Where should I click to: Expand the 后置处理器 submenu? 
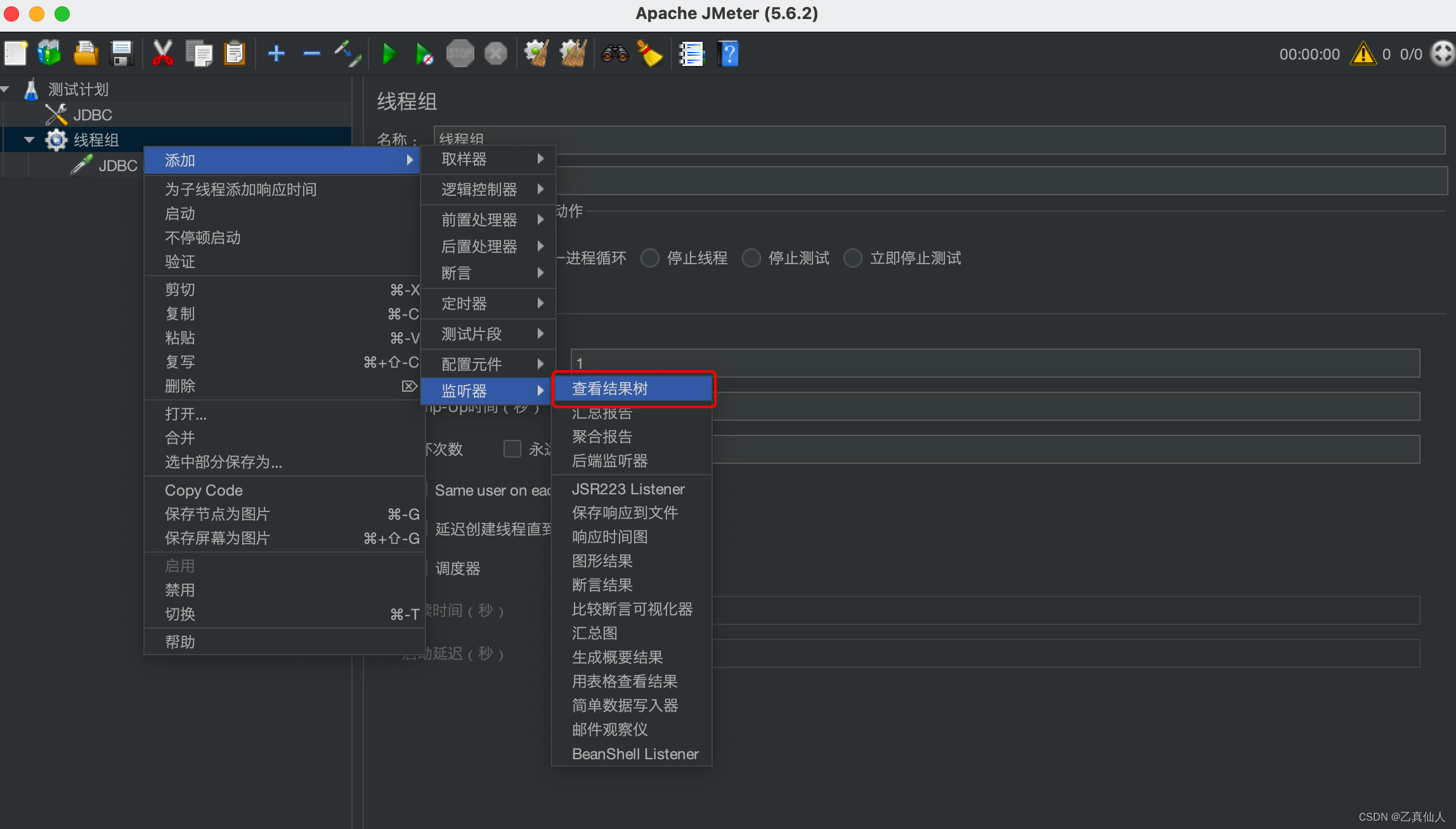pos(488,246)
